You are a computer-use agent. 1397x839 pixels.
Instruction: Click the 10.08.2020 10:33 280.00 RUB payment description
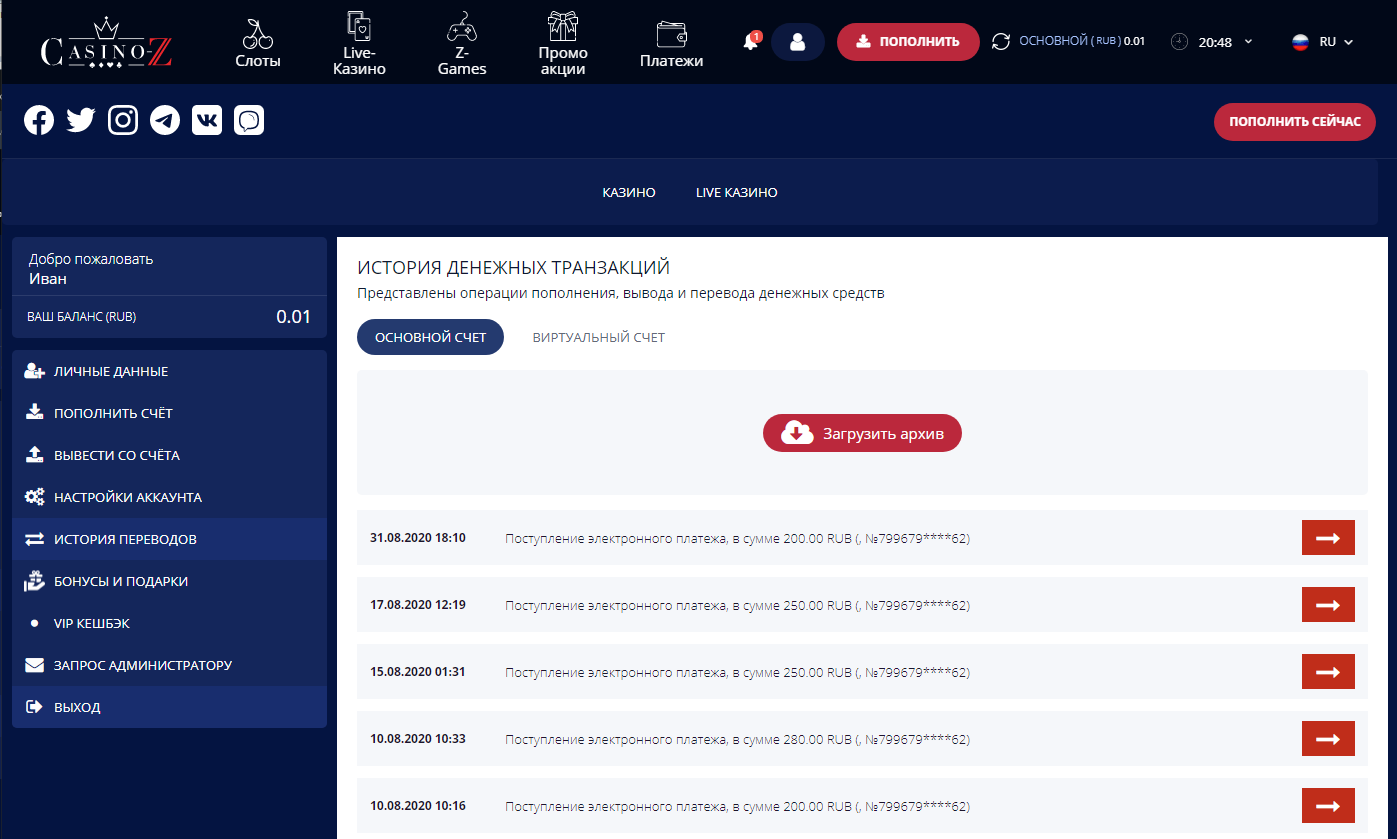(738, 739)
